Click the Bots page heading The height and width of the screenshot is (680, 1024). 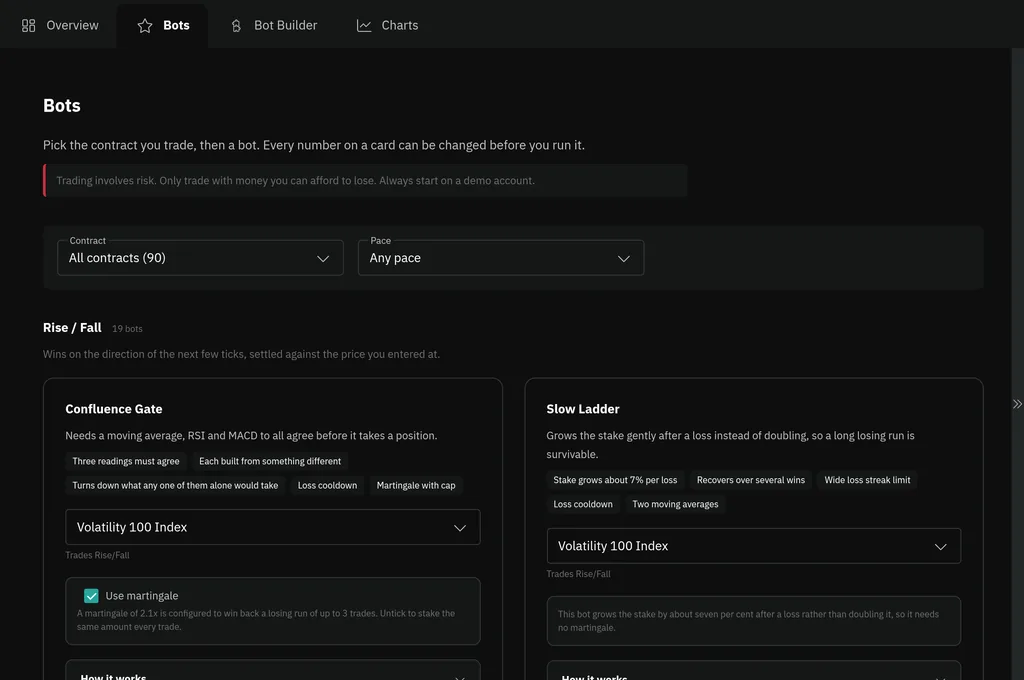(62, 106)
